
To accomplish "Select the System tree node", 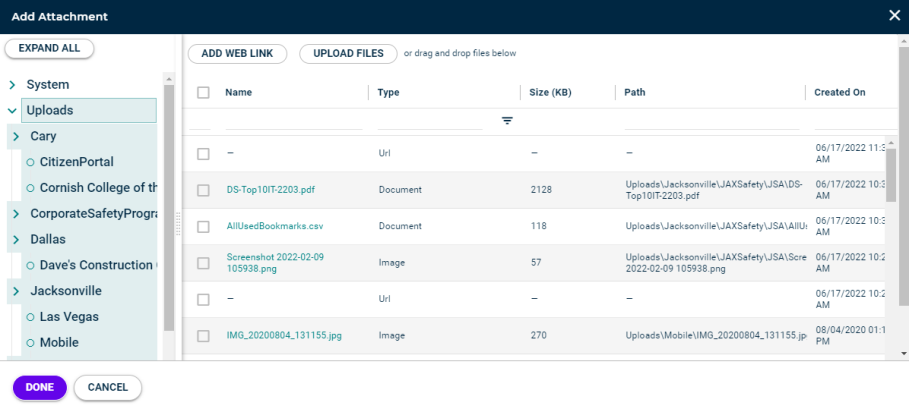I will click(48, 85).
